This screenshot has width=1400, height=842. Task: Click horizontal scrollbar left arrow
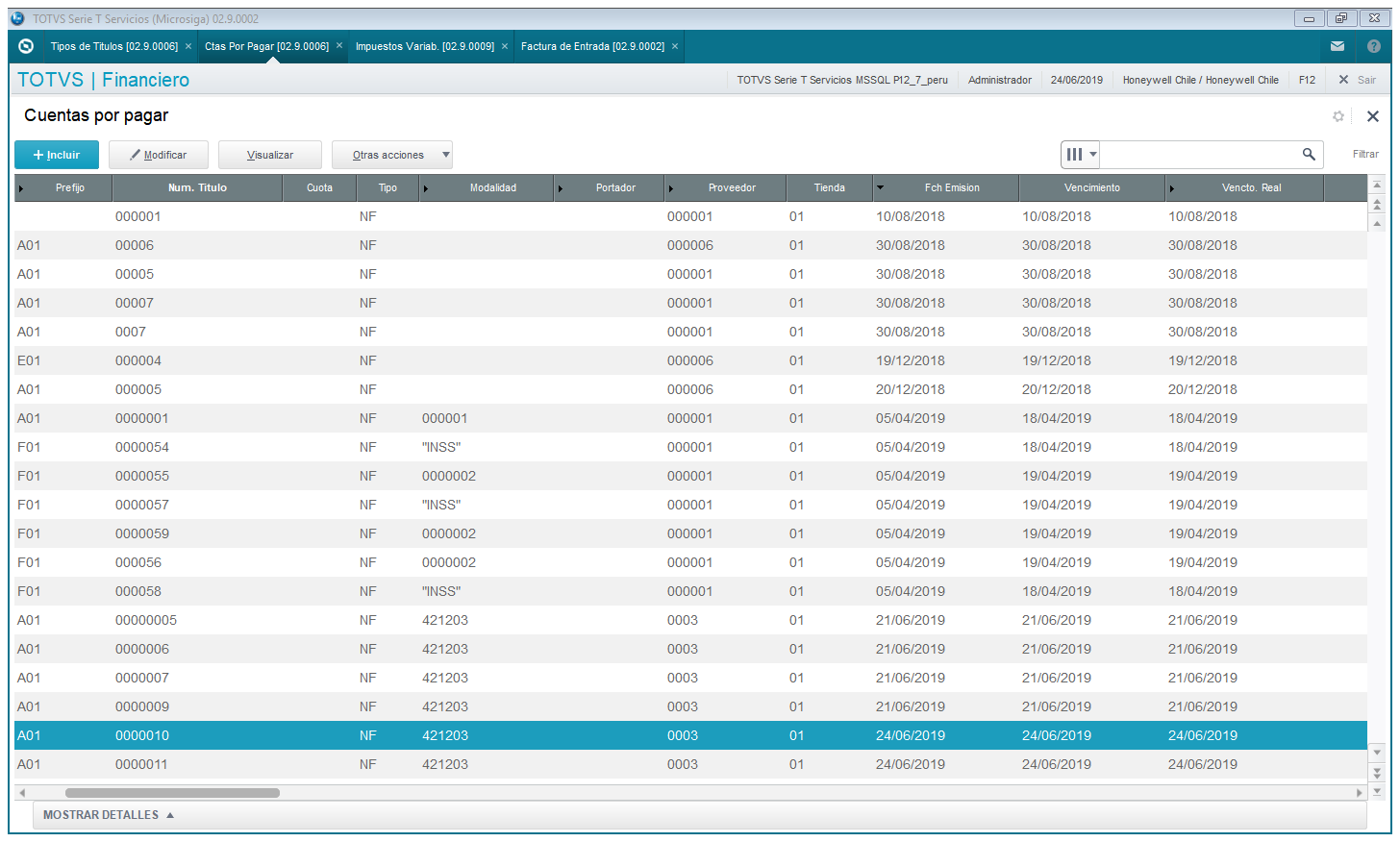[22, 793]
